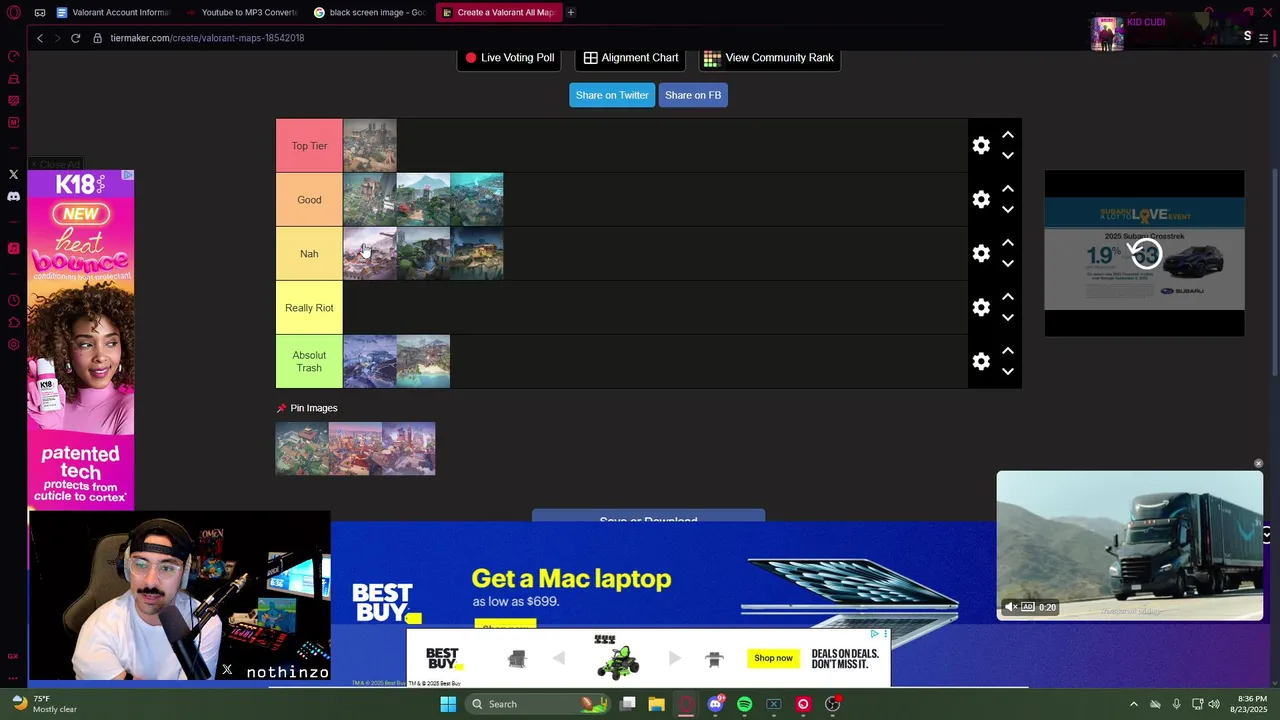This screenshot has height=720, width=1280.
Task: Open History clock in Opera sidebar
Action: pyautogui.click(x=14, y=300)
